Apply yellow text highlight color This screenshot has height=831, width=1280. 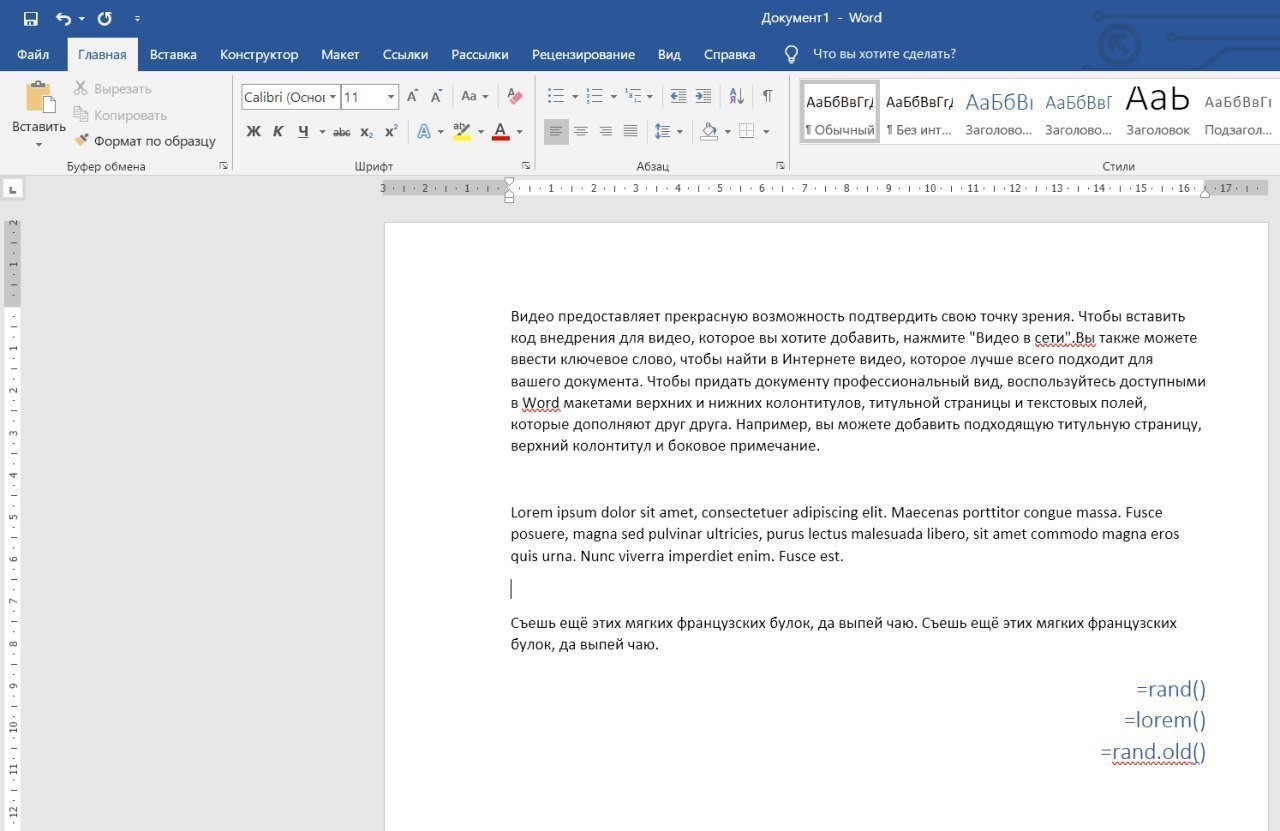point(461,131)
